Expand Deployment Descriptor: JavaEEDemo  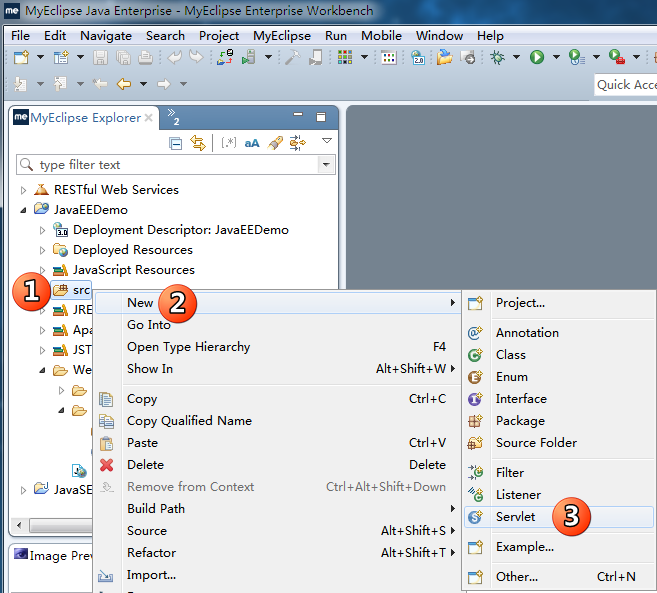42,230
